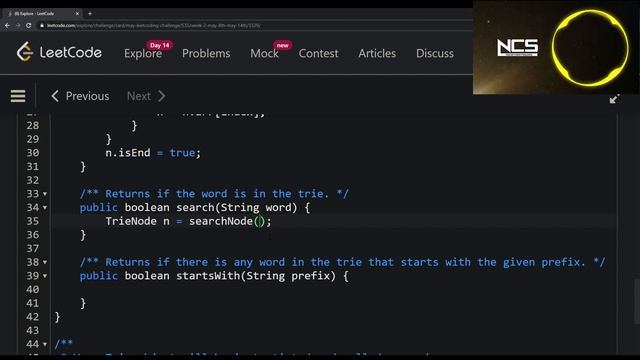Select the LeetCode browser tab
640x360 pixels.
[x=41, y=13]
